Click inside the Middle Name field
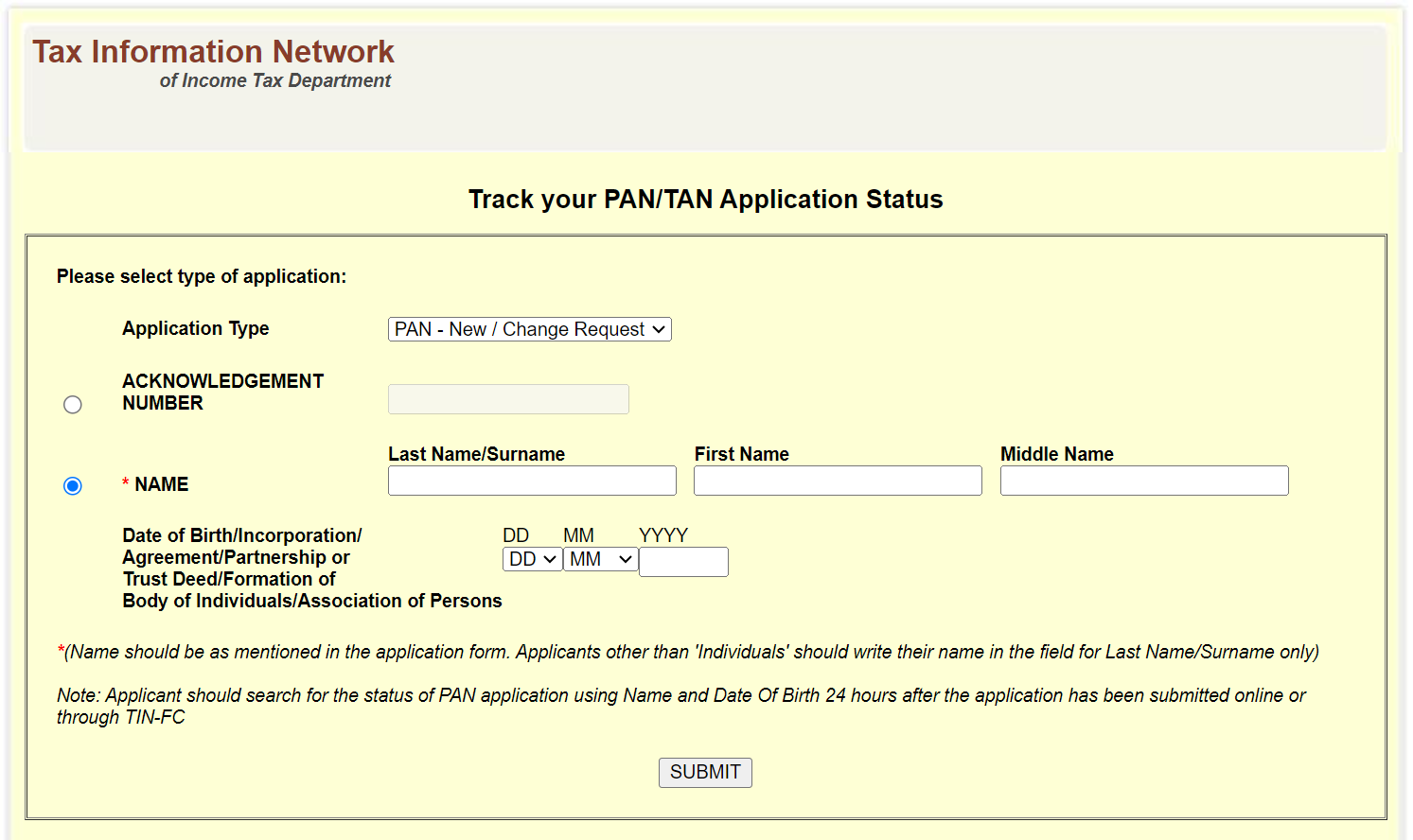 1143,481
